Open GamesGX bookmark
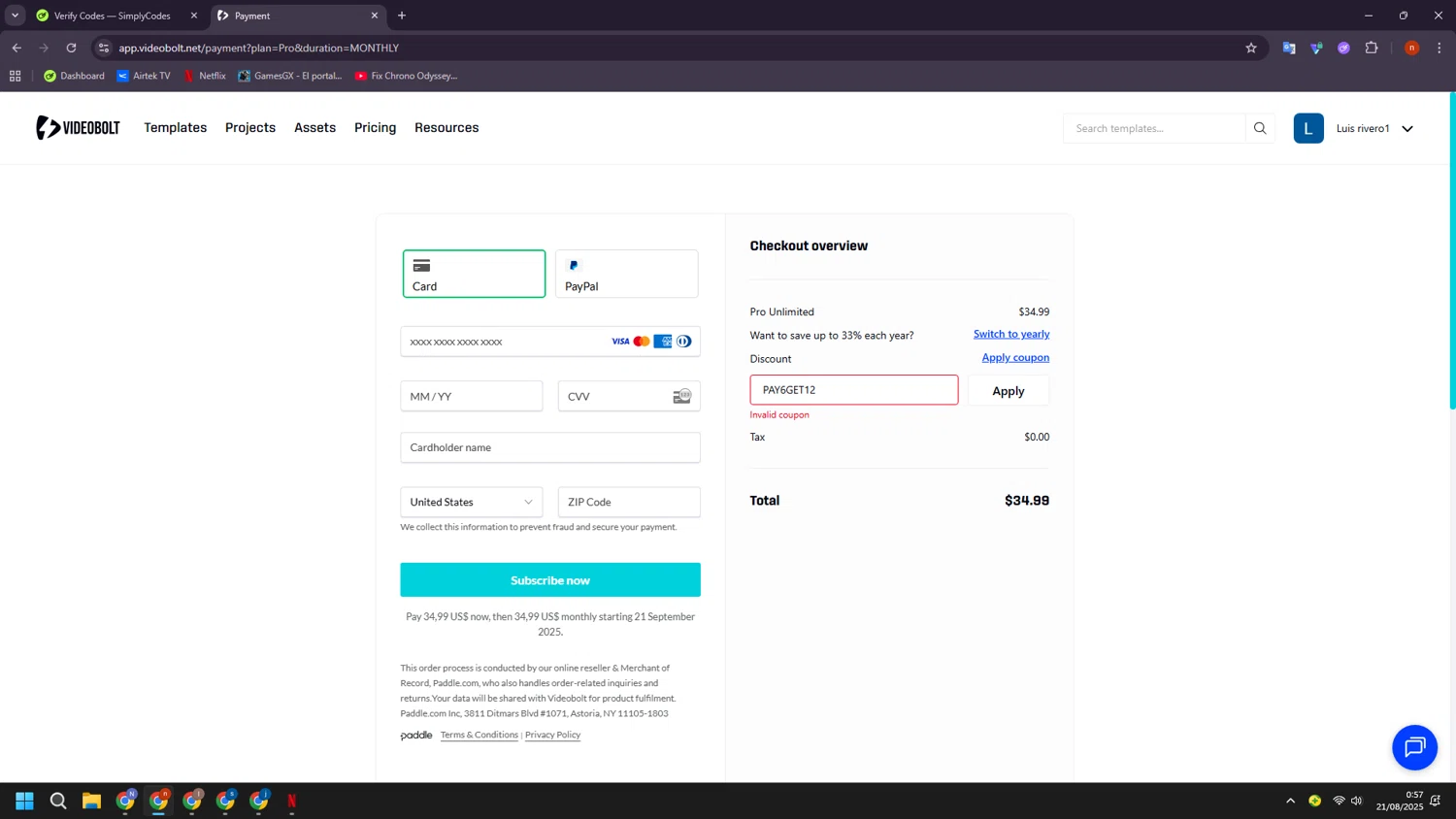 click(289, 76)
